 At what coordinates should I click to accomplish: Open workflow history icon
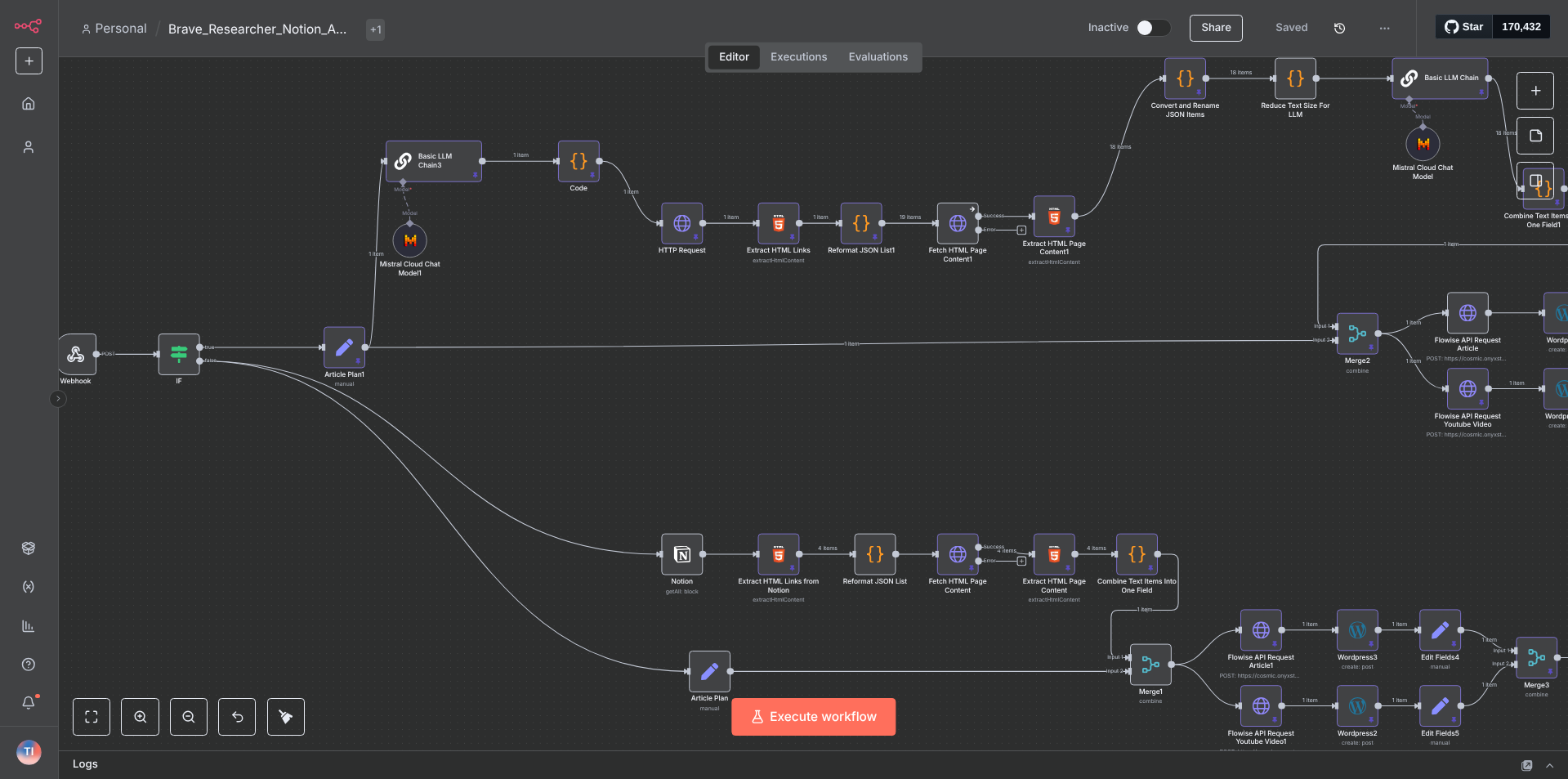pyautogui.click(x=1339, y=28)
